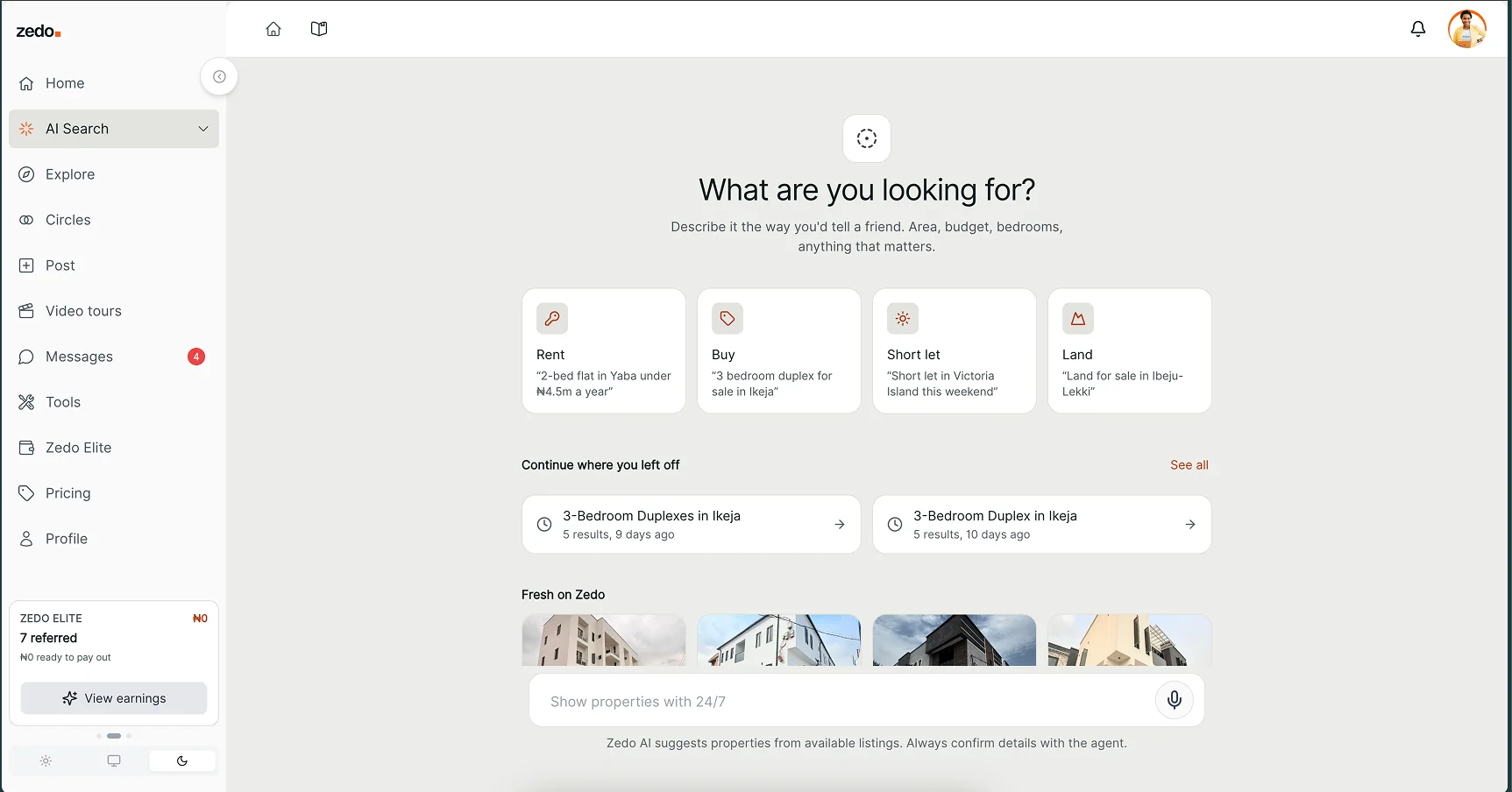Choose the Land suggestion card
The width and height of the screenshot is (1512, 792).
(1130, 350)
